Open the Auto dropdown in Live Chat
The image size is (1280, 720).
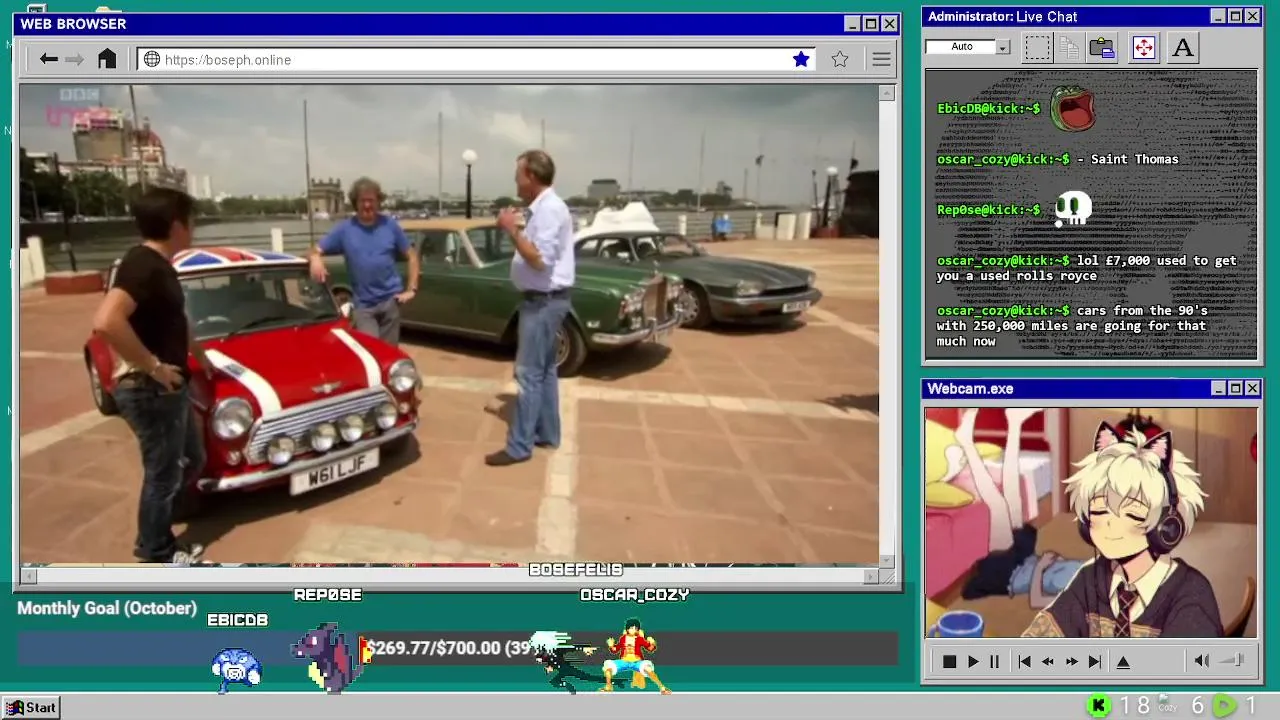click(1003, 47)
